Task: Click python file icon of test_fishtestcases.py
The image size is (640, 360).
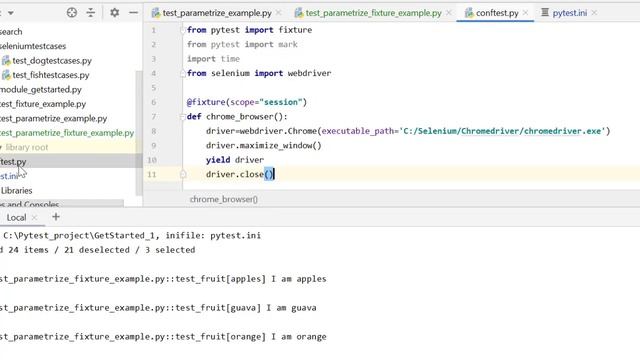Action: point(6,75)
